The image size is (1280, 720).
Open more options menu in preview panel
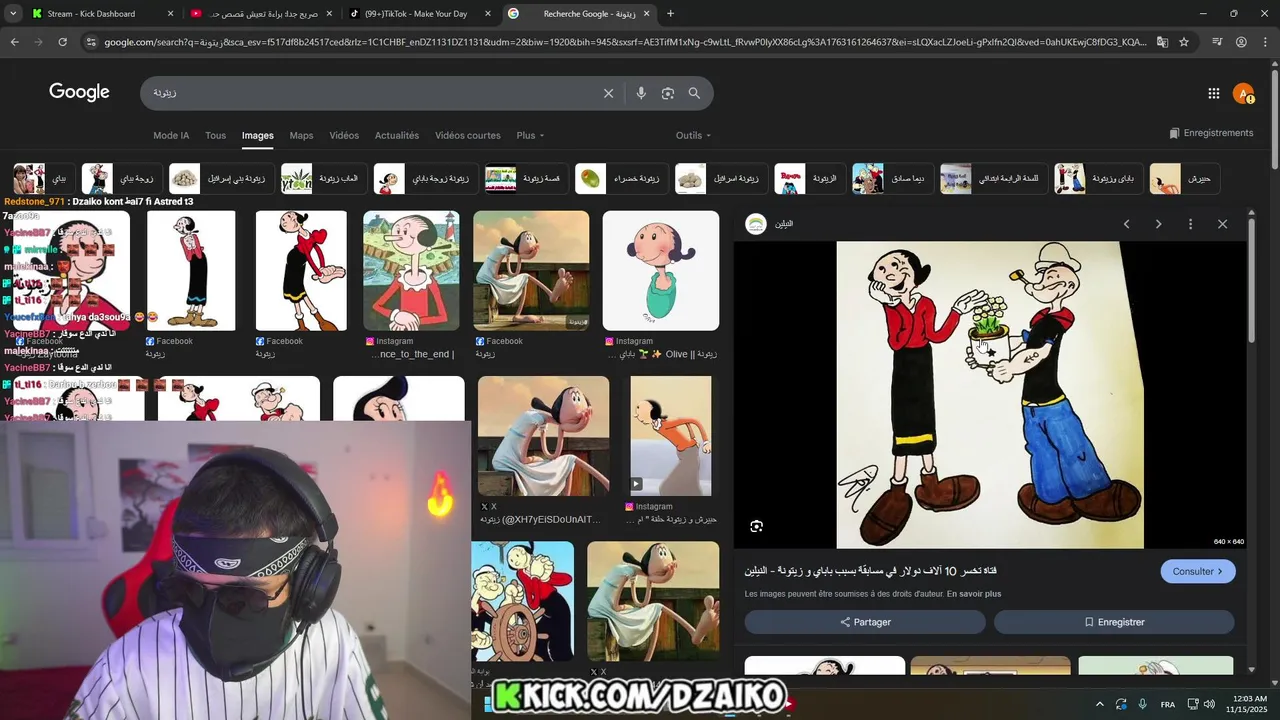tap(1190, 224)
